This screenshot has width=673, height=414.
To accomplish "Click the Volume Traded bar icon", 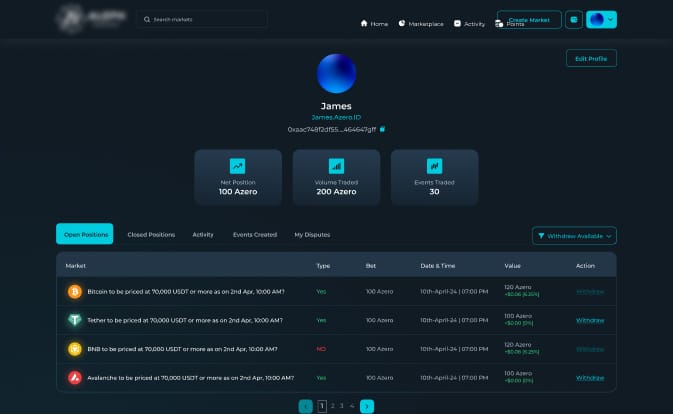I will pyautogui.click(x=336, y=166).
